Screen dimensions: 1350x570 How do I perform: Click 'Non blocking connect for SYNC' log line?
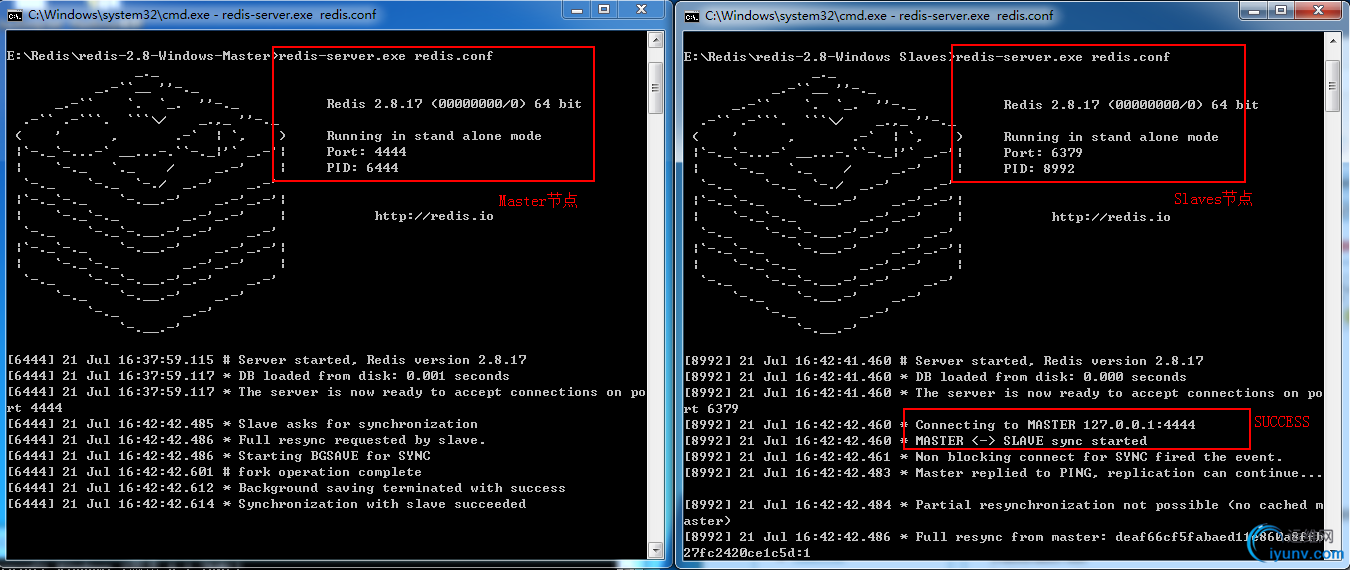[984, 457]
